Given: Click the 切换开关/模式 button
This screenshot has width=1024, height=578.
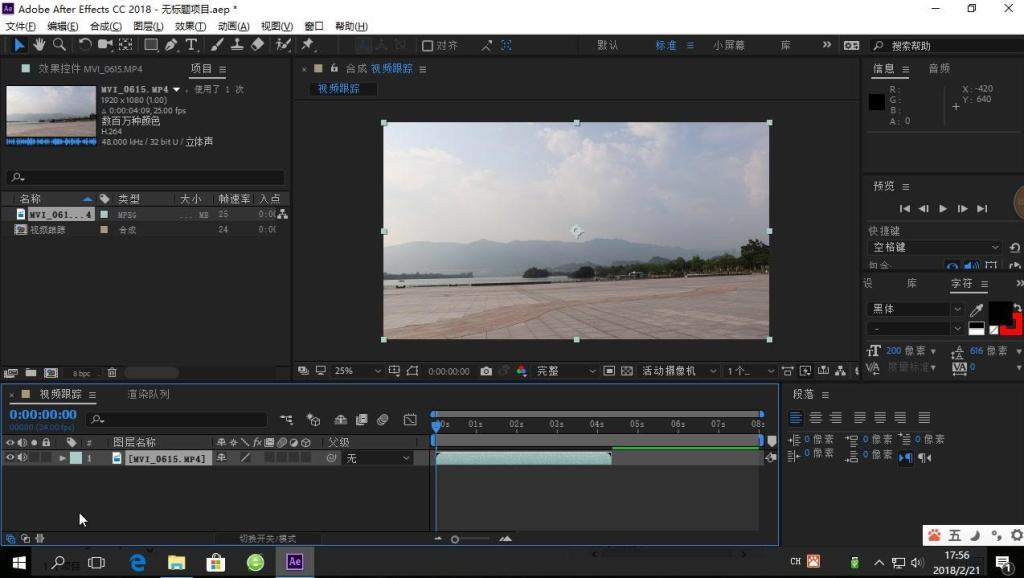Looking at the screenshot, I should pyautogui.click(x=267, y=538).
